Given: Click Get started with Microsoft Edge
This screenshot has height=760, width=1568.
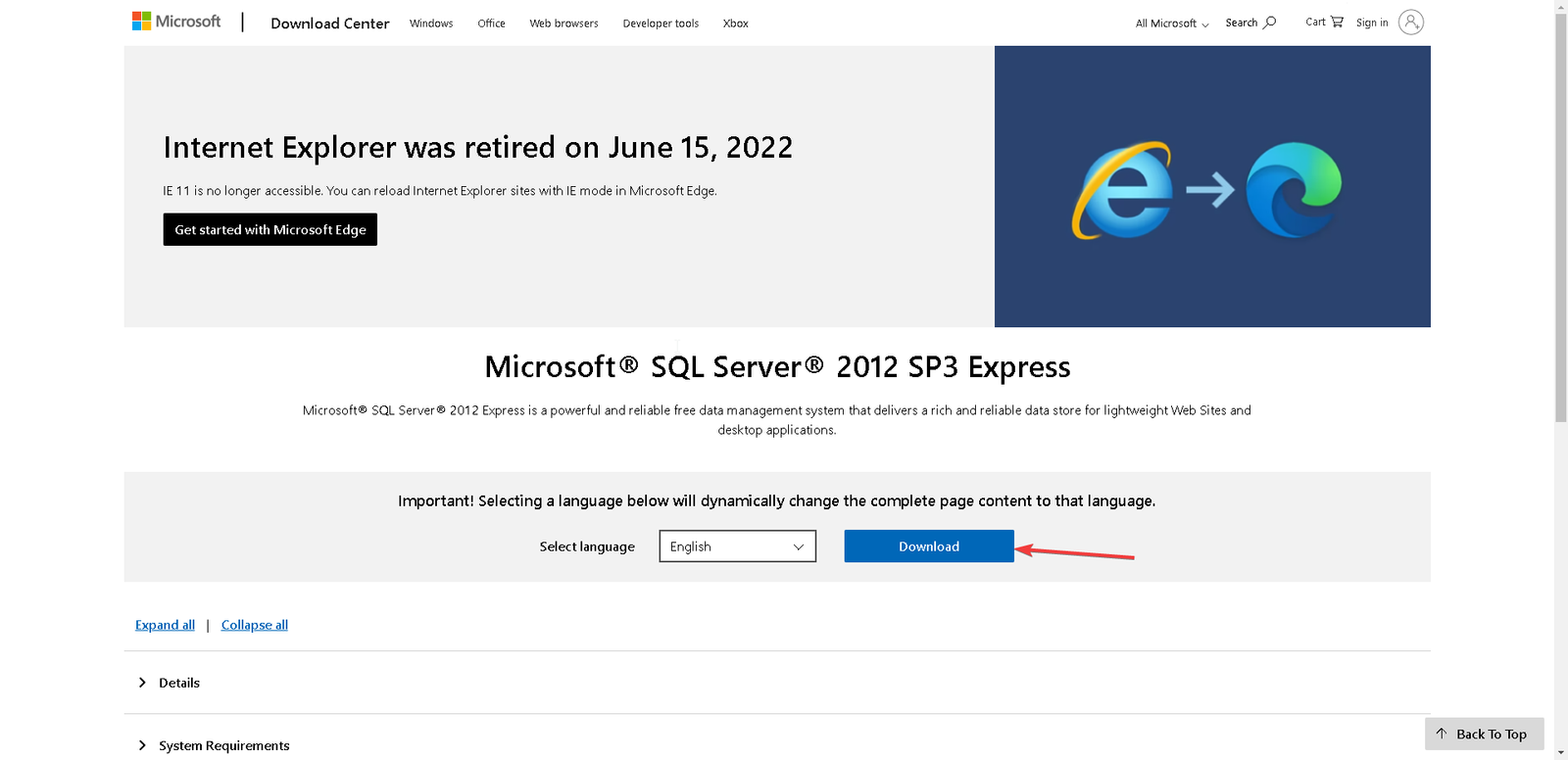Looking at the screenshot, I should (x=270, y=230).
